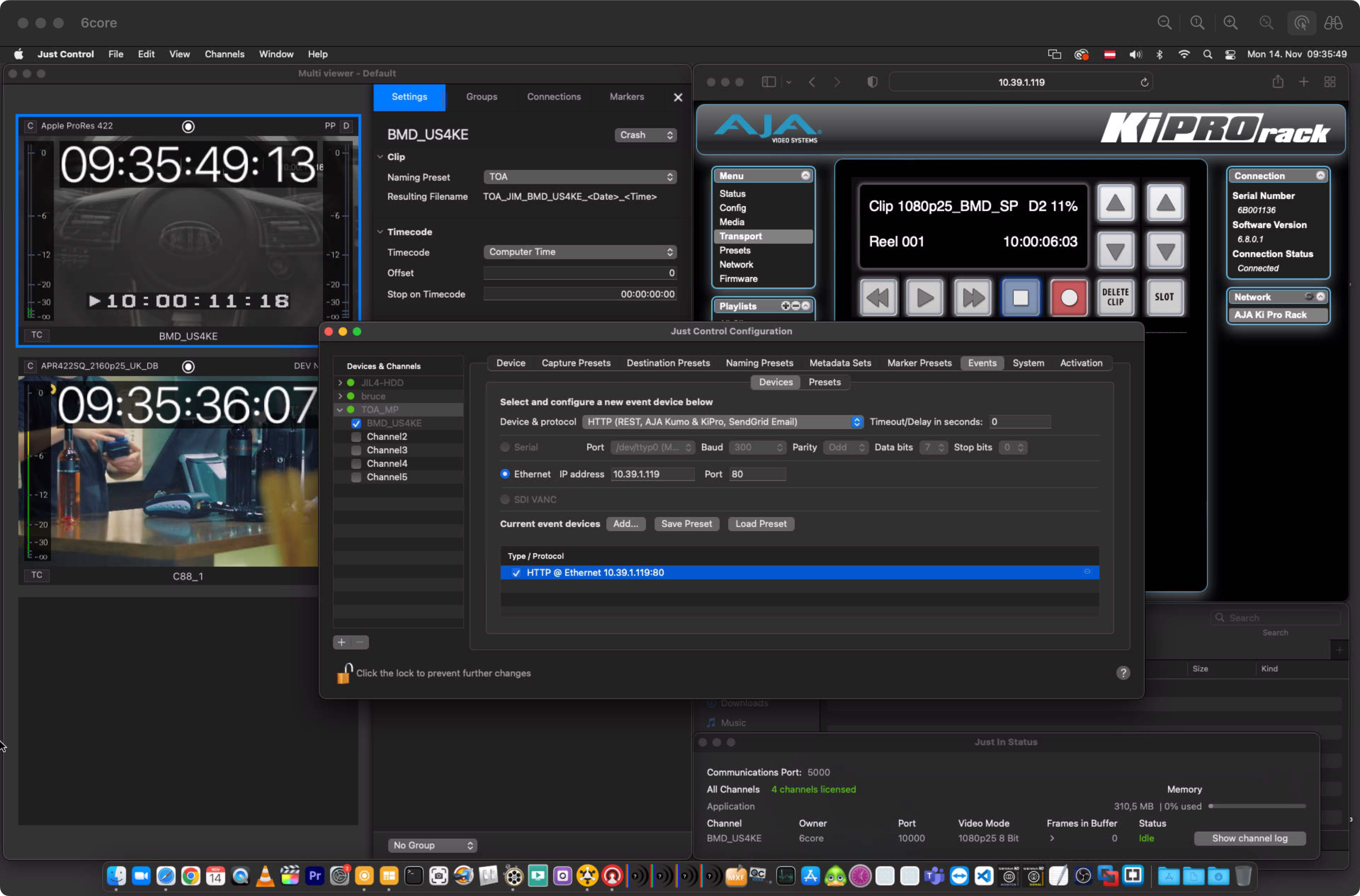Click the Finder icon in the Dock
This screenshot has width=1360, height=896.
[x=116, y=876]
